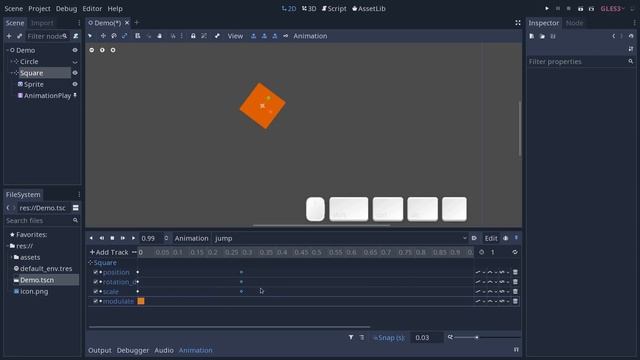Image resolution: width=640 pixels, height=360 pixels.
Task: Add new node with plus icon
Action: point(9,36)
